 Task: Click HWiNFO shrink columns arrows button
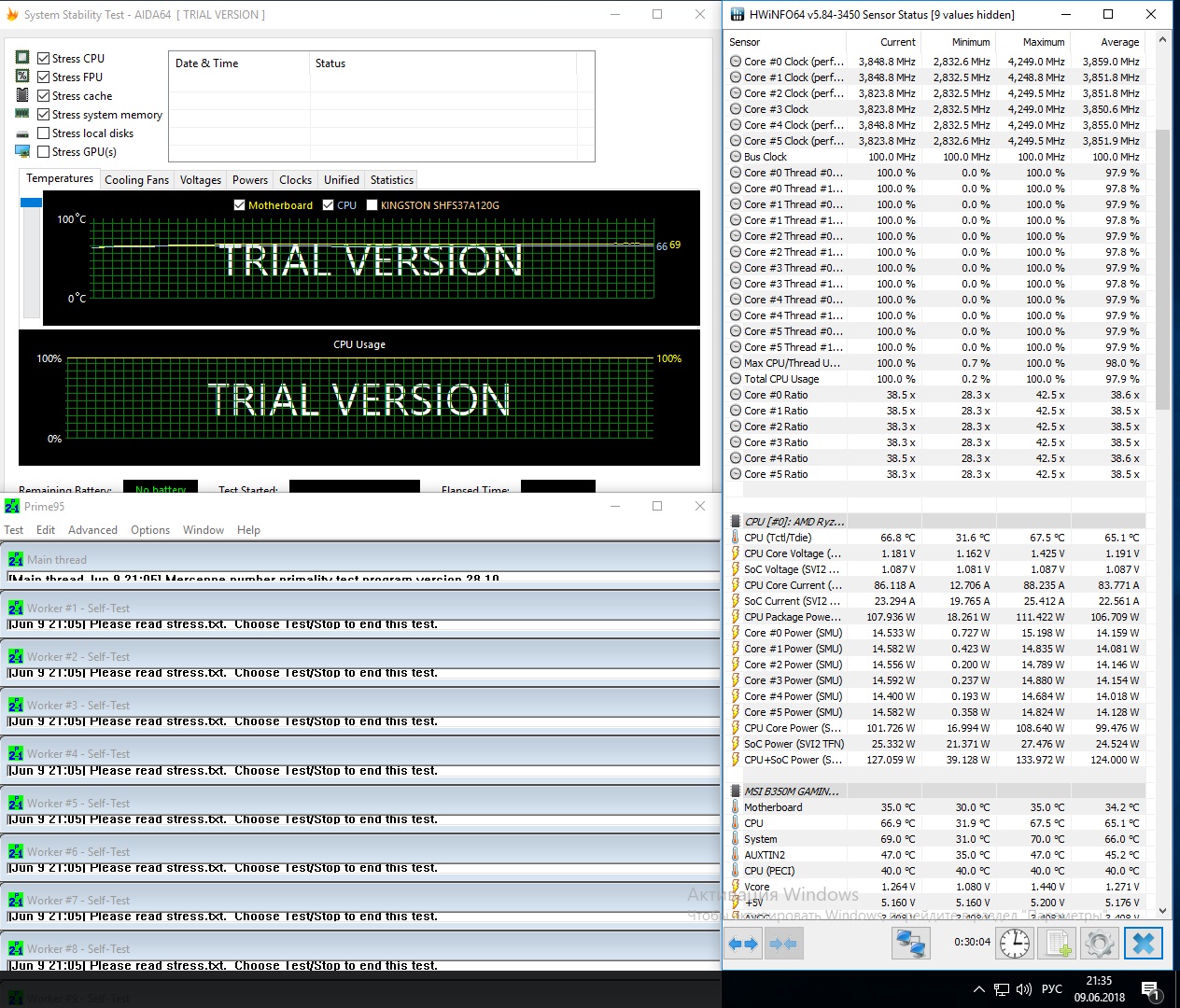[784, 945]
